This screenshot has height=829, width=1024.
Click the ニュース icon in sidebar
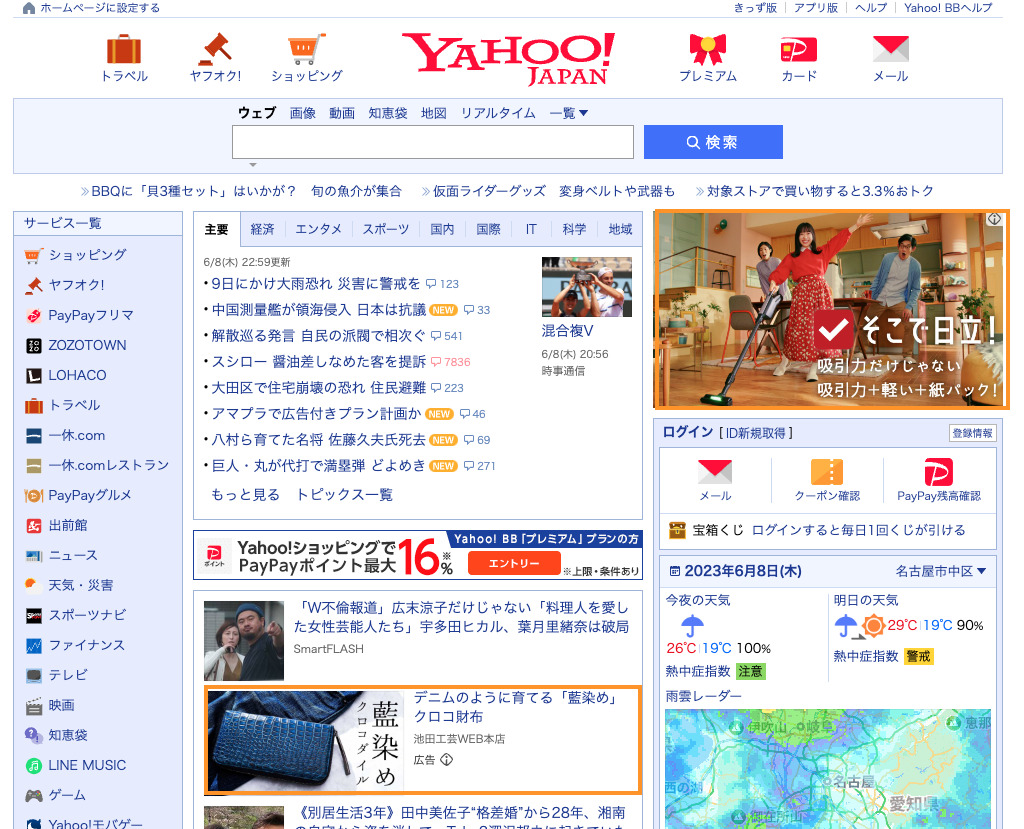33,556
